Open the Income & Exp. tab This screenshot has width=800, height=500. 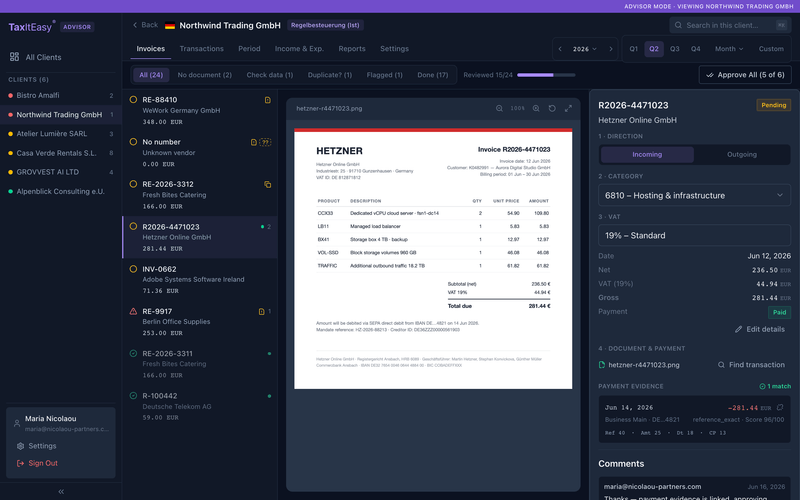[299, 49]
